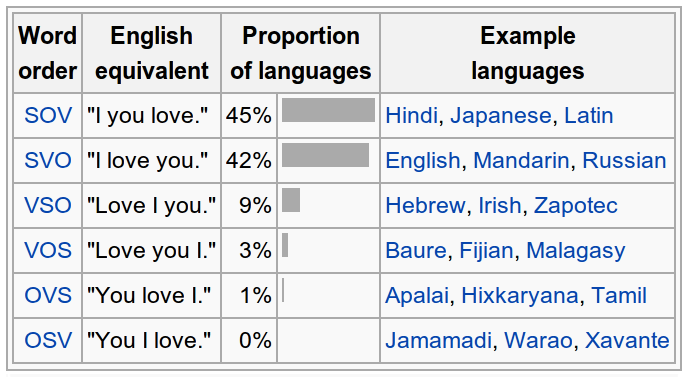
Task: Open the Hebrew link
Action: pos(425,205)
